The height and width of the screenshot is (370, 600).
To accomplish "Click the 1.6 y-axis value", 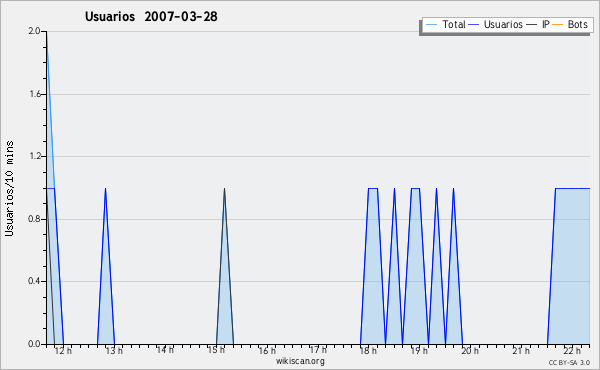I will tap(34, 94).
